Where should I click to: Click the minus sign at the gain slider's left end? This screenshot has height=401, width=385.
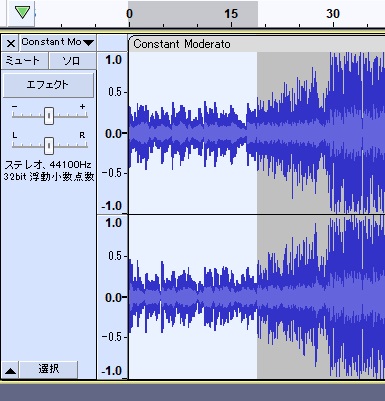(14, 107)
